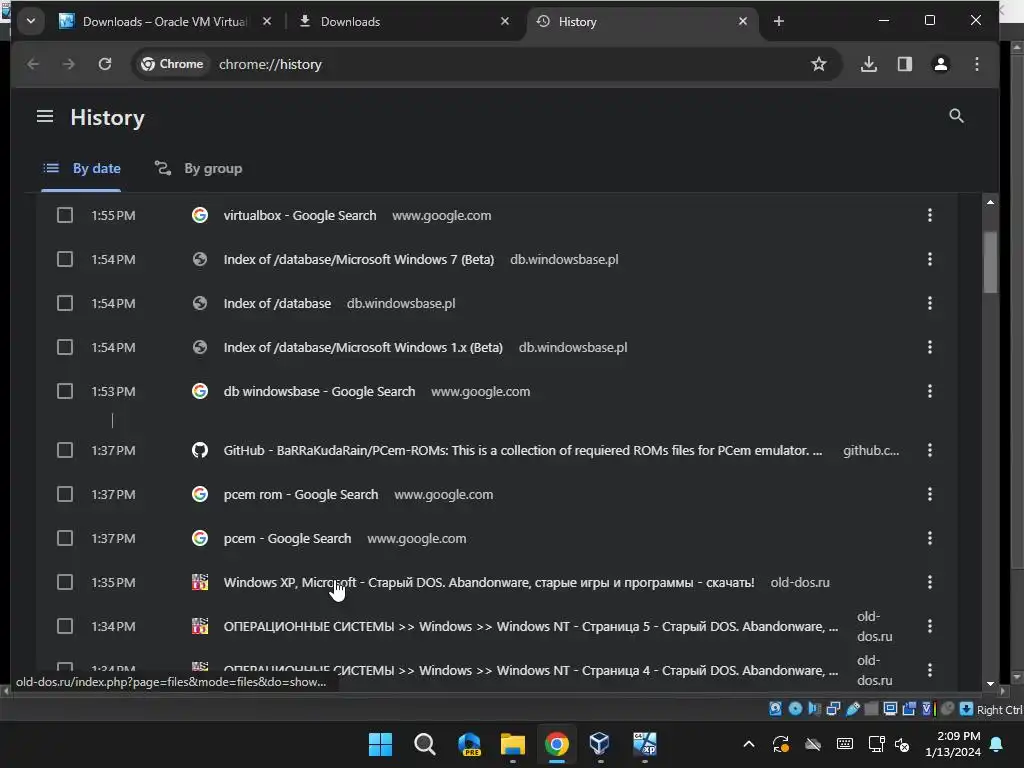Click the notification bell in tray

coord(997,744)
